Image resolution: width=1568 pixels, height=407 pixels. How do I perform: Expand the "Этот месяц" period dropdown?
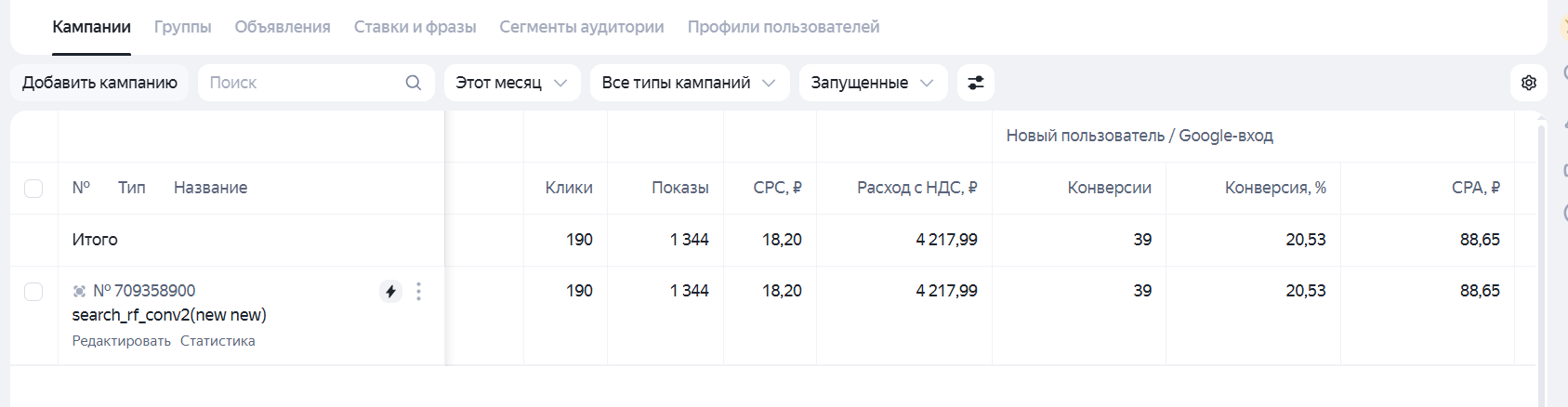[512, 83]
